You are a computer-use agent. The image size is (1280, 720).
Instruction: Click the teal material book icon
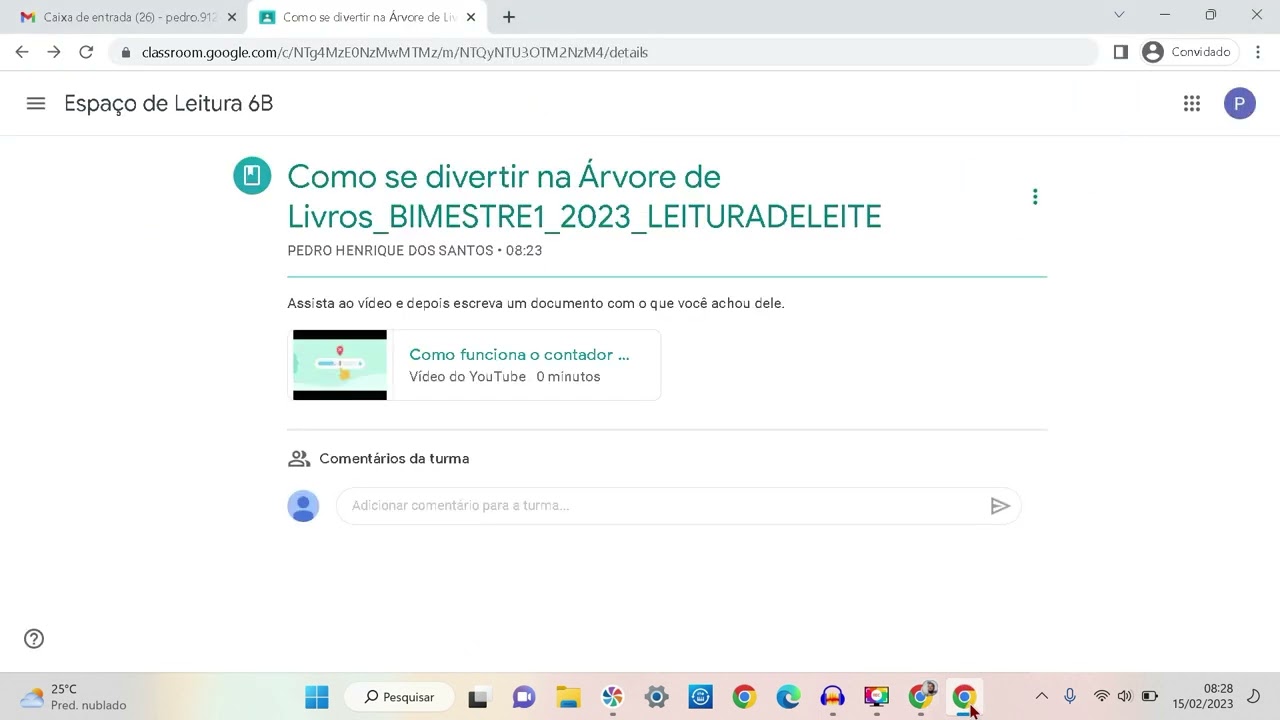(252, 176)
